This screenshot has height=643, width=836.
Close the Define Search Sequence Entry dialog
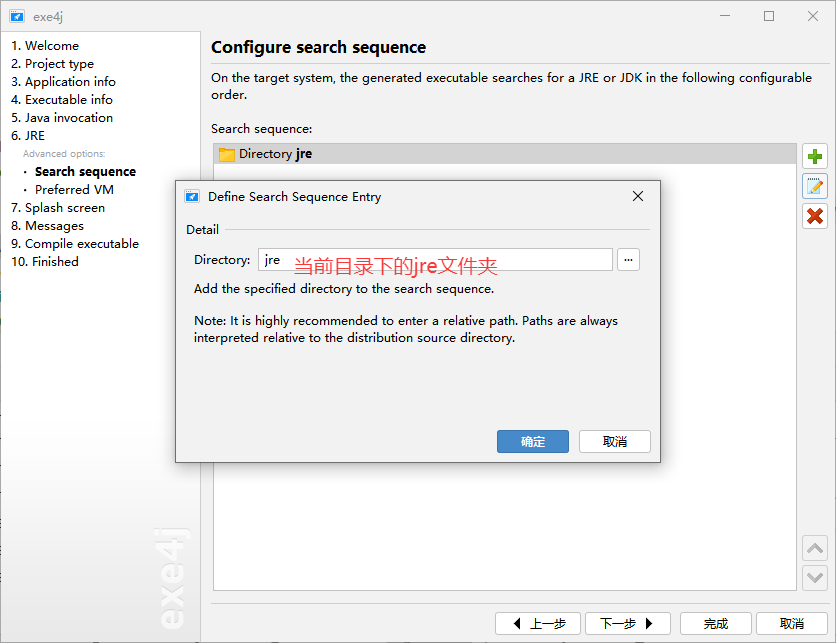pos(638,196)
